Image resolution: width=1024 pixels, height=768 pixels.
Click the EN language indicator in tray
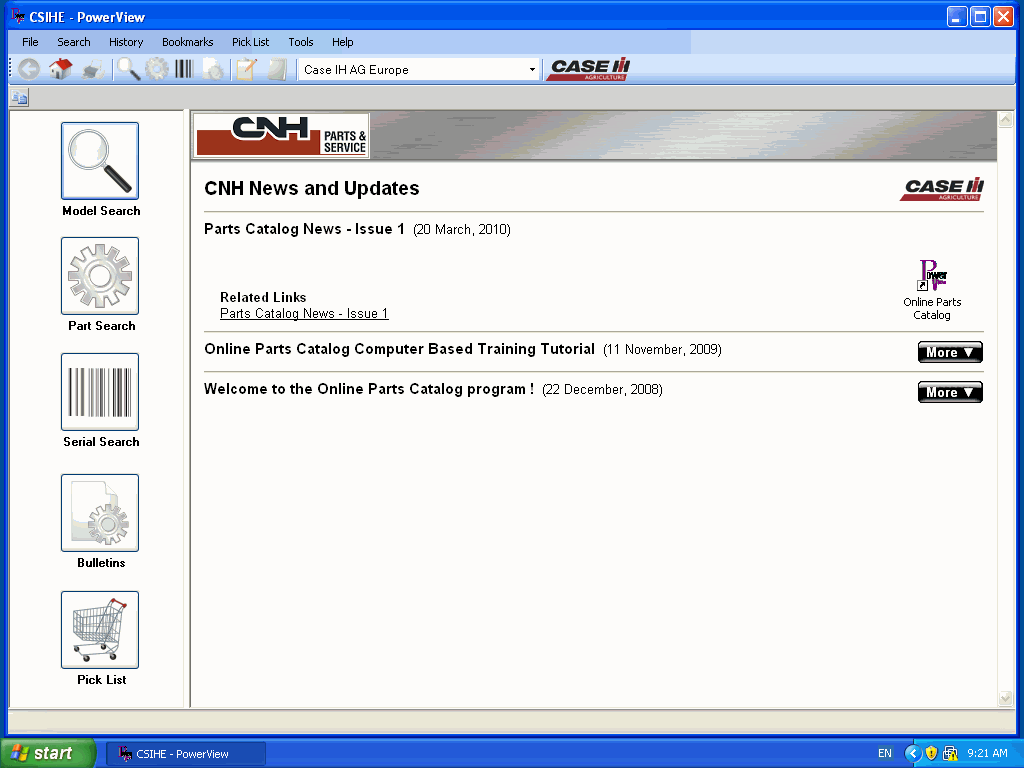pyautogui.click(x=885, y=753)
